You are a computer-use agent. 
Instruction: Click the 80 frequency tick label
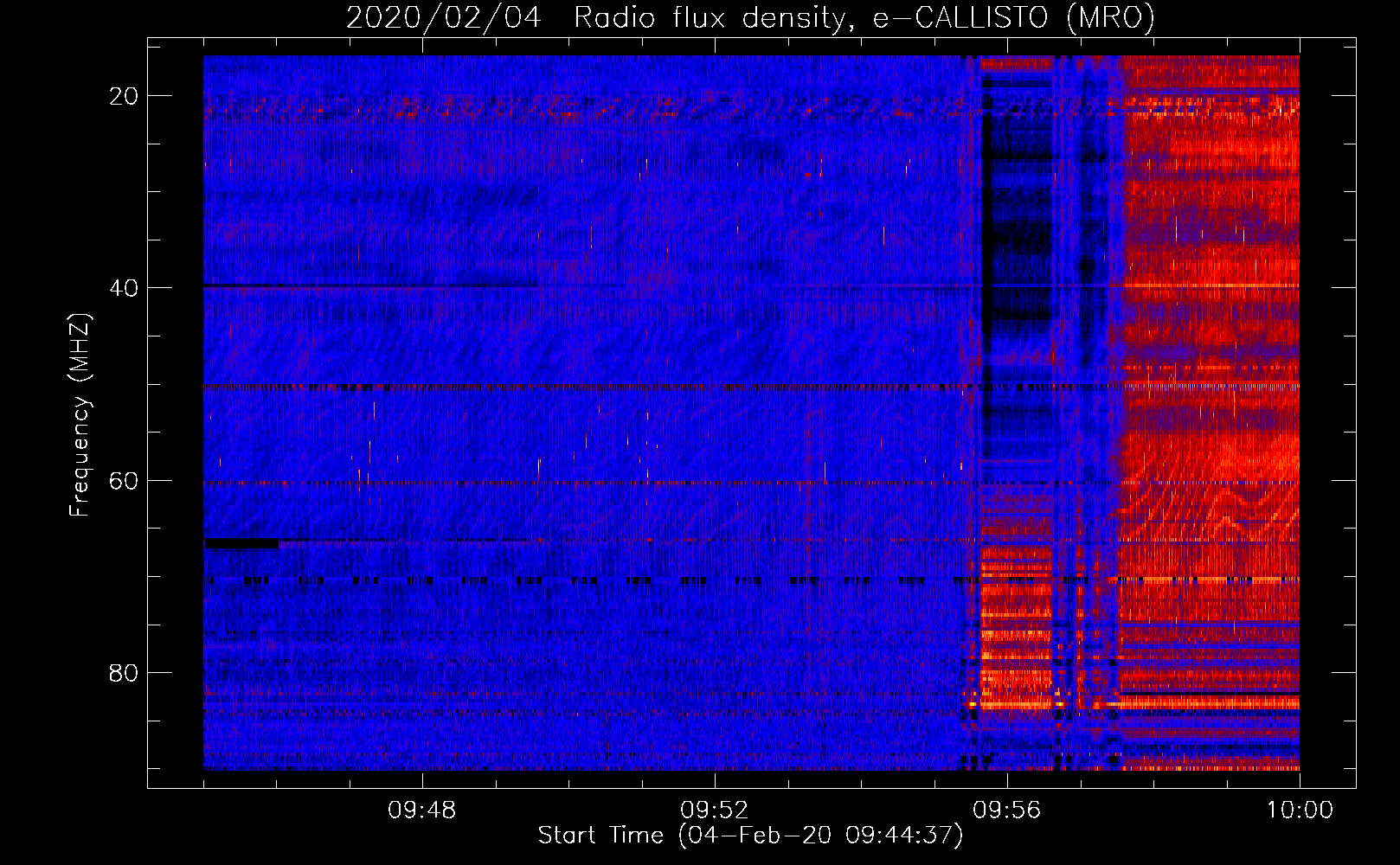(x=125, y=673)
